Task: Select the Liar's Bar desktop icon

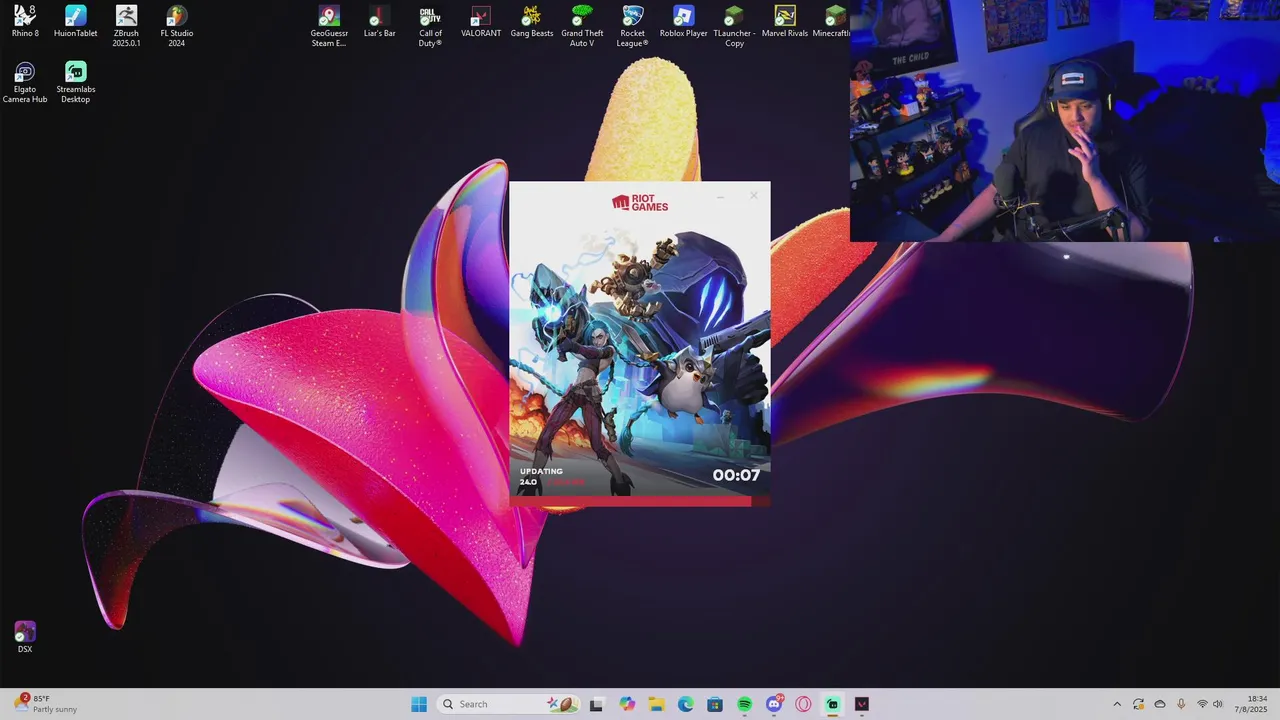Action: coord(379,21)
